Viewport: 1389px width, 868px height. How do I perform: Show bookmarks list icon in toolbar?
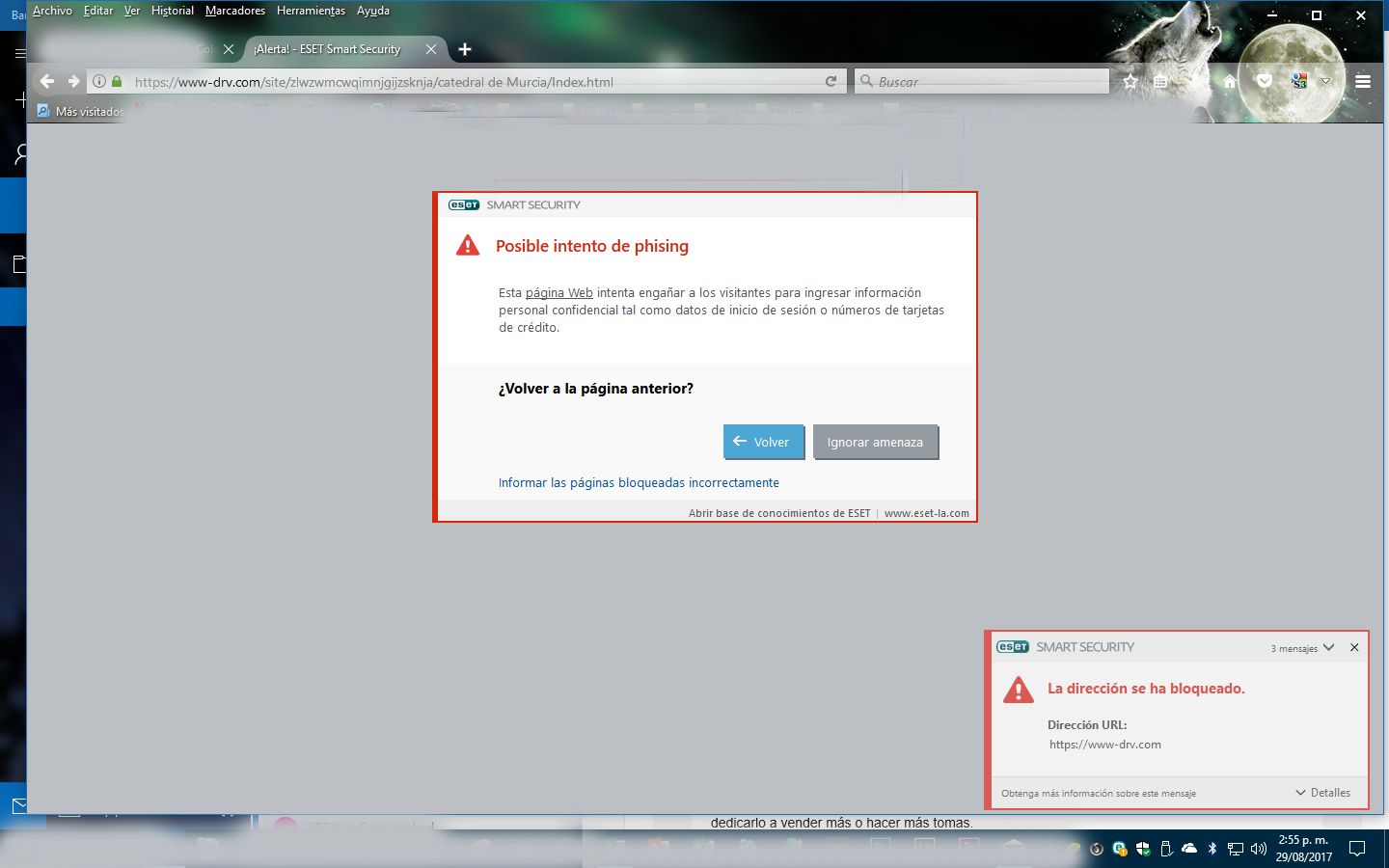1160,82
